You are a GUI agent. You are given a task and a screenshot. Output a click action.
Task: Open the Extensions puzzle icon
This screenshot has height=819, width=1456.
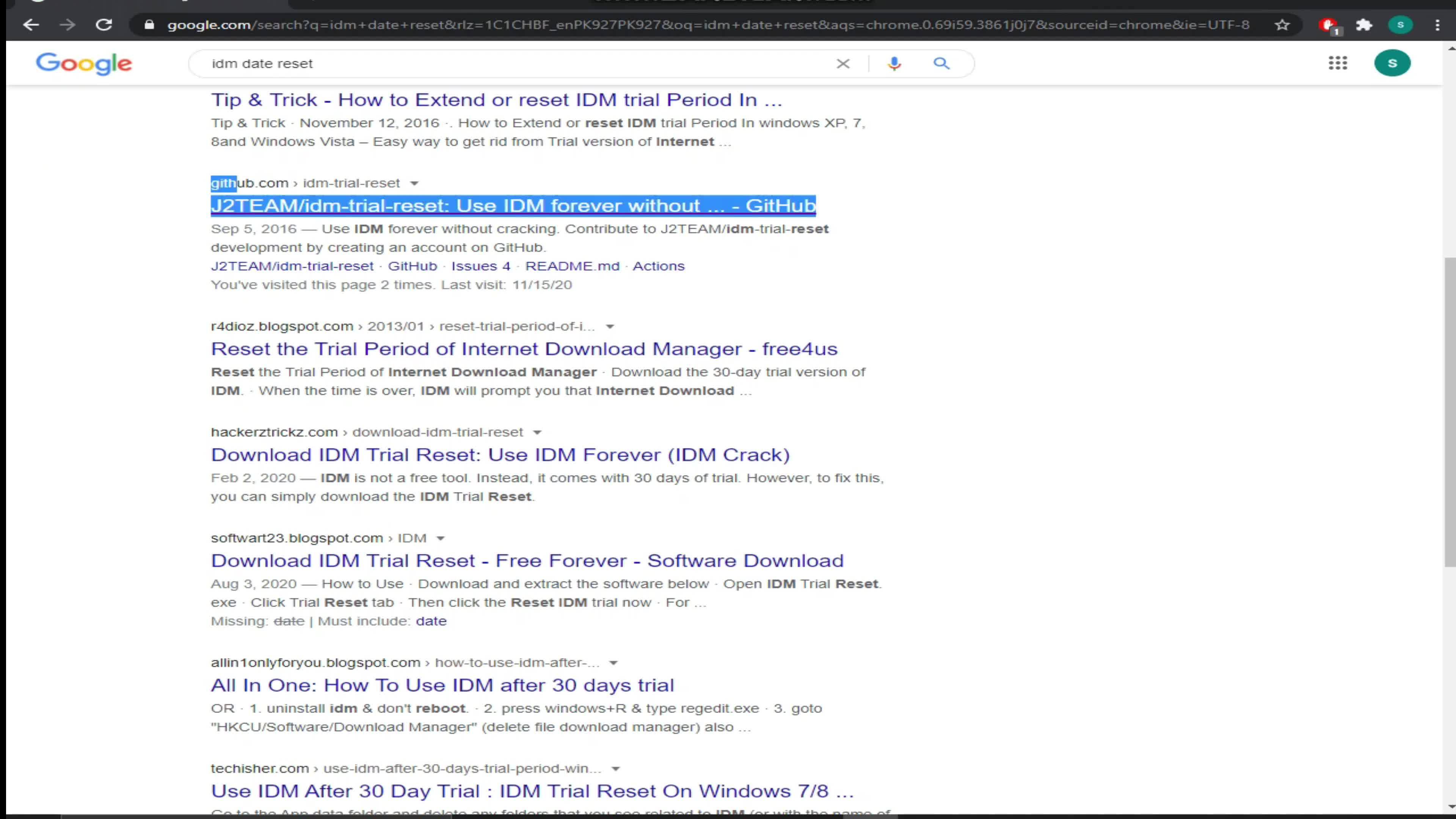click(1365, 25)
